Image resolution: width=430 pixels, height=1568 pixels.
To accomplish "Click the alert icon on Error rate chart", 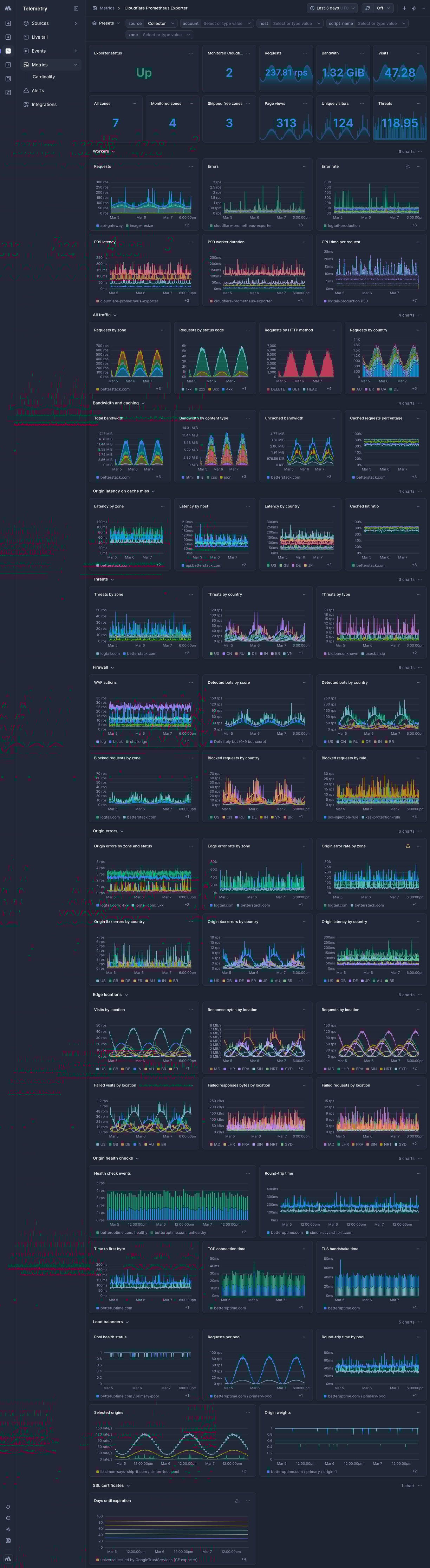I will click(408, 166).
